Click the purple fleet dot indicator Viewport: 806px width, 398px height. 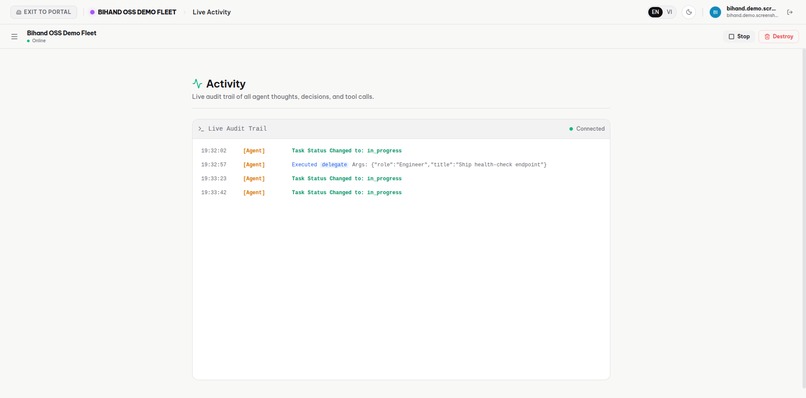[x=92, y=12]
